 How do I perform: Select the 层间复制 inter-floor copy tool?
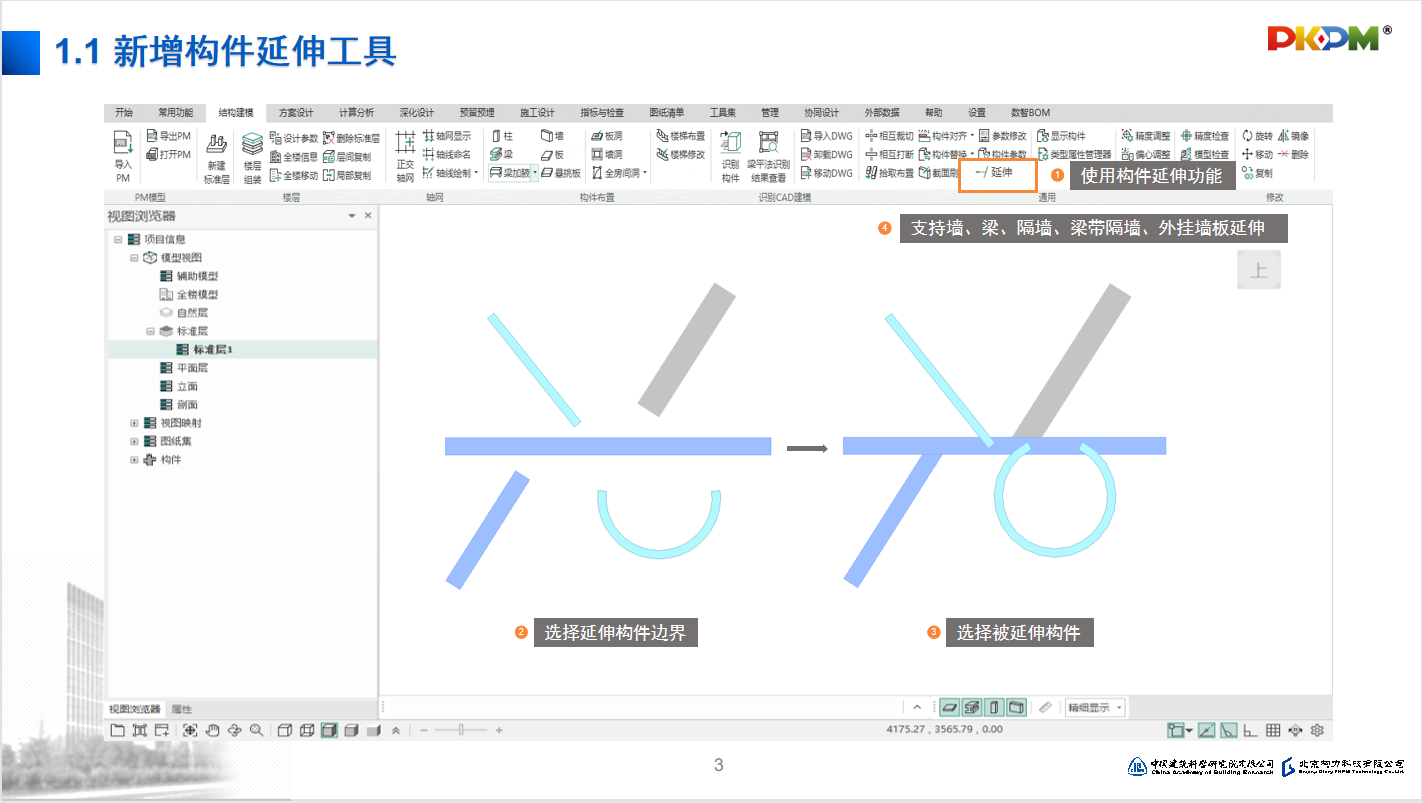point(347,155)
